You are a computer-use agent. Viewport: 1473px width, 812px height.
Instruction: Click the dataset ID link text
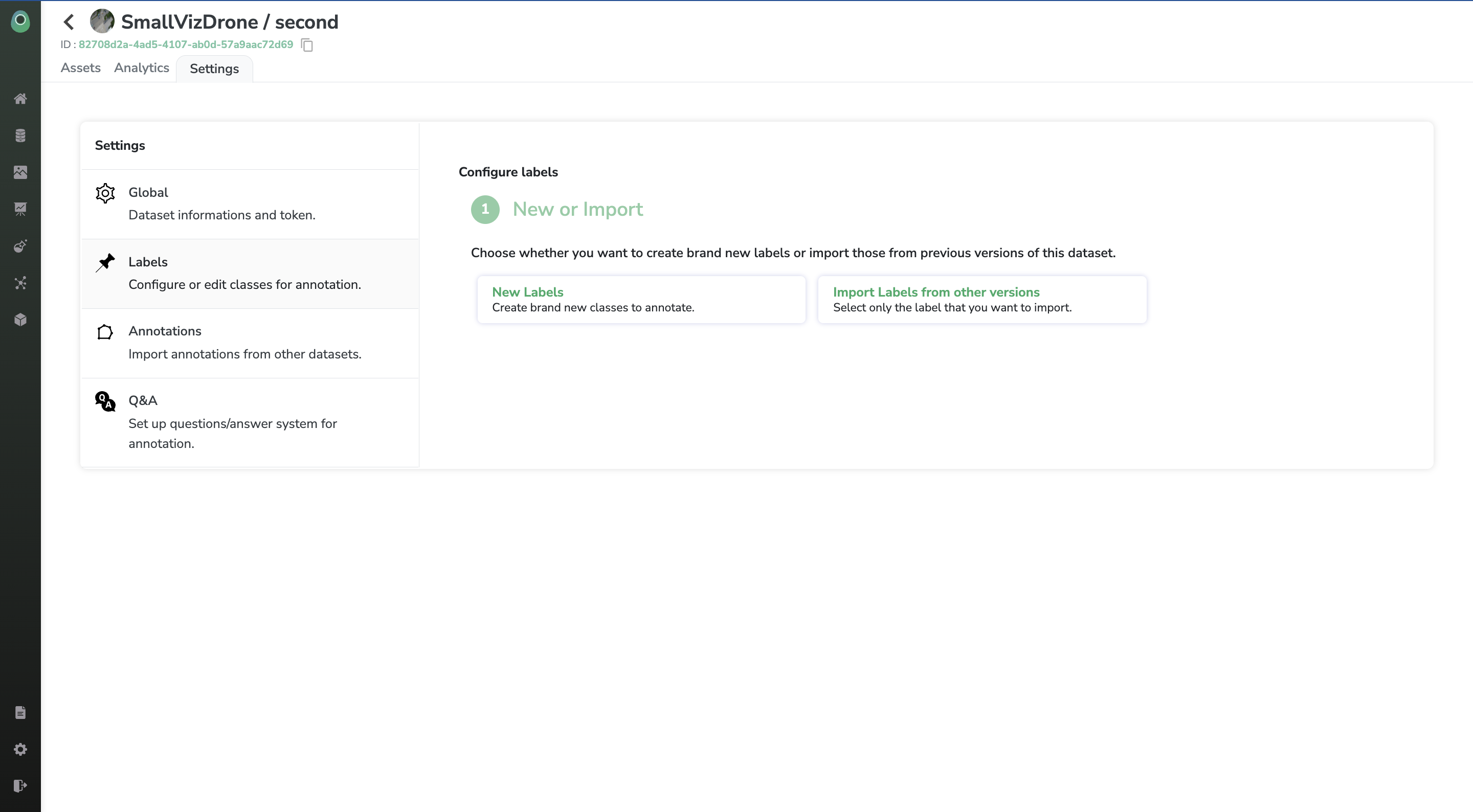pos(186,44)
